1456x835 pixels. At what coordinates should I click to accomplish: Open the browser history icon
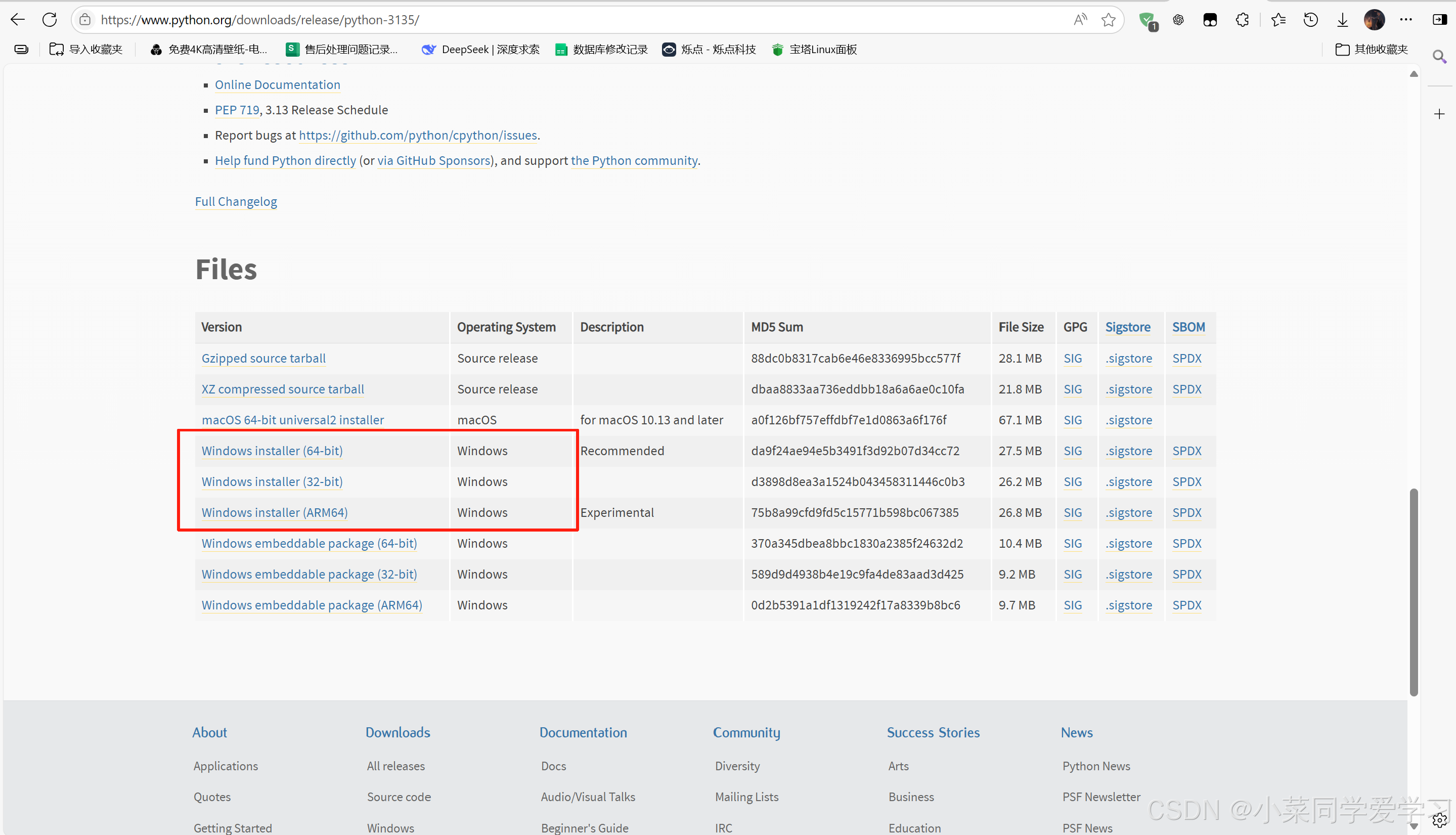(1310, 20)
